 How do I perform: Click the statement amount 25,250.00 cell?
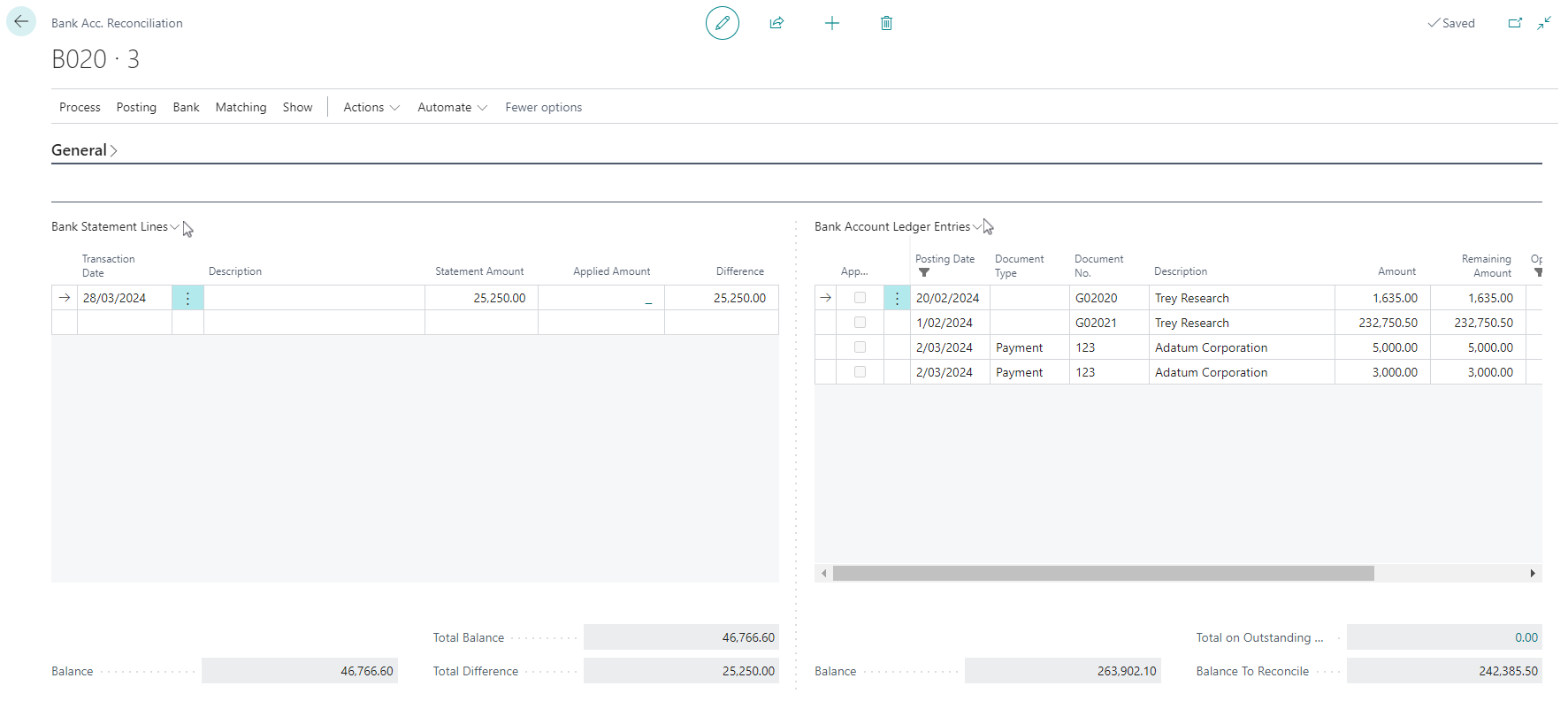(481, 298)
